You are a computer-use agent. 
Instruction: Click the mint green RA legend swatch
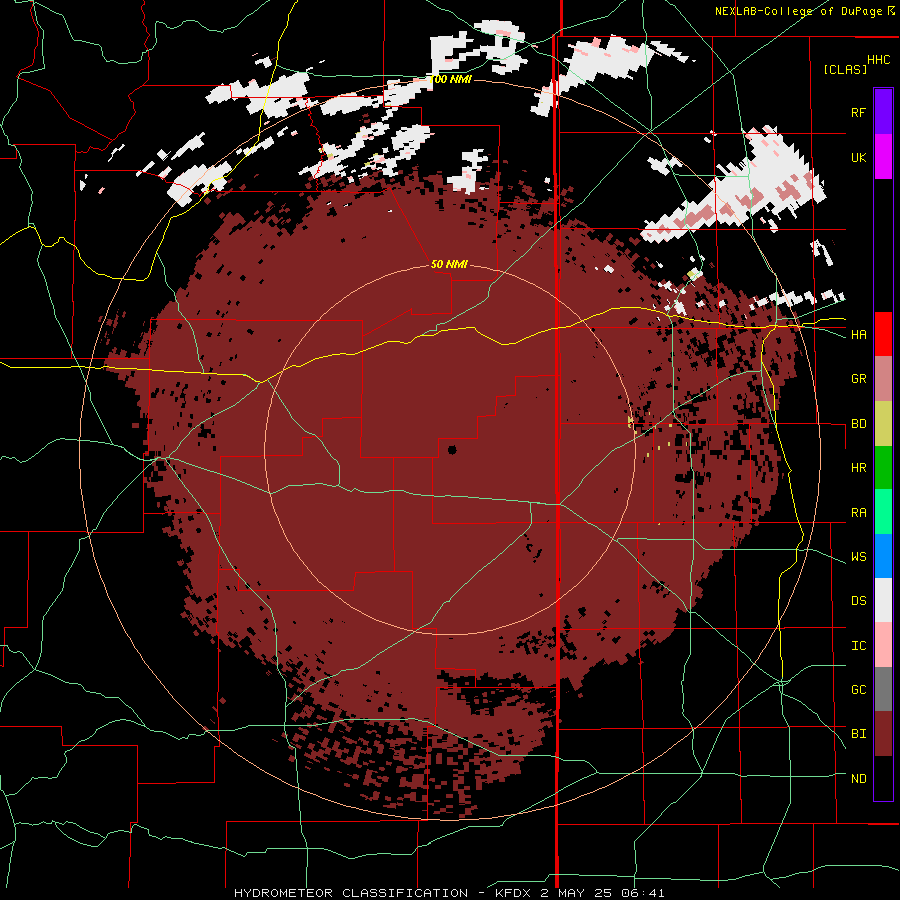point(883,512)
